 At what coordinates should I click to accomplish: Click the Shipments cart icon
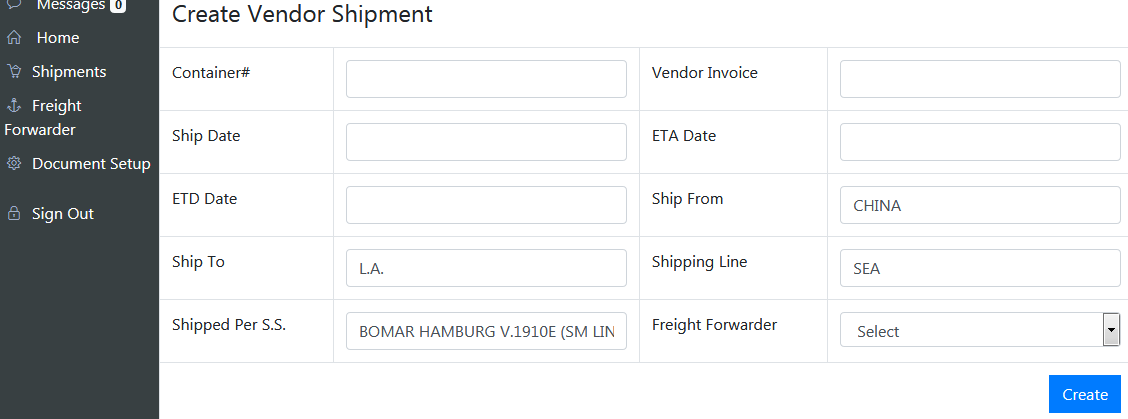[x=14, y=72]
